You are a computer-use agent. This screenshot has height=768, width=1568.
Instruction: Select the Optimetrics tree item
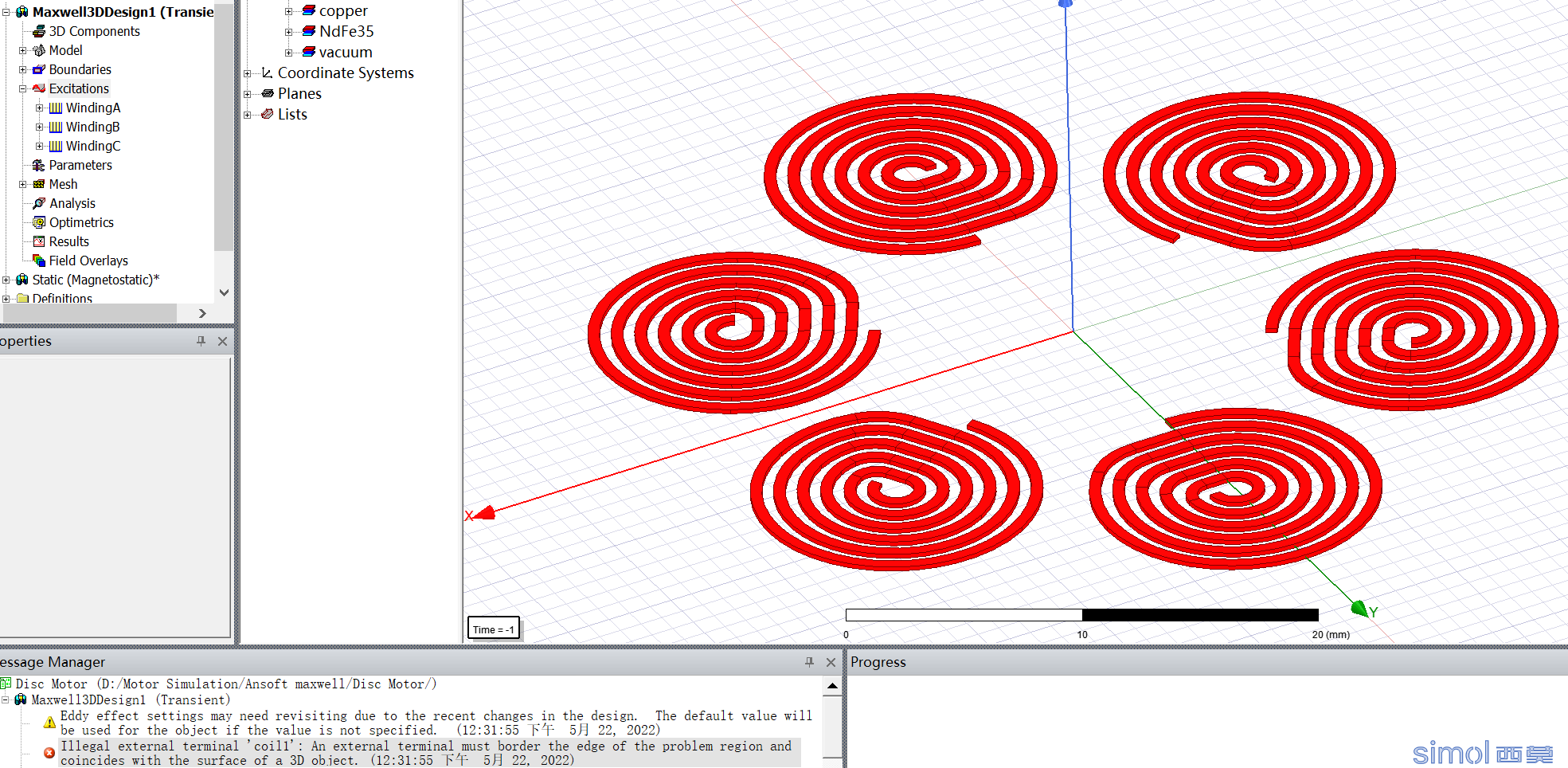(x=81, y=222)
